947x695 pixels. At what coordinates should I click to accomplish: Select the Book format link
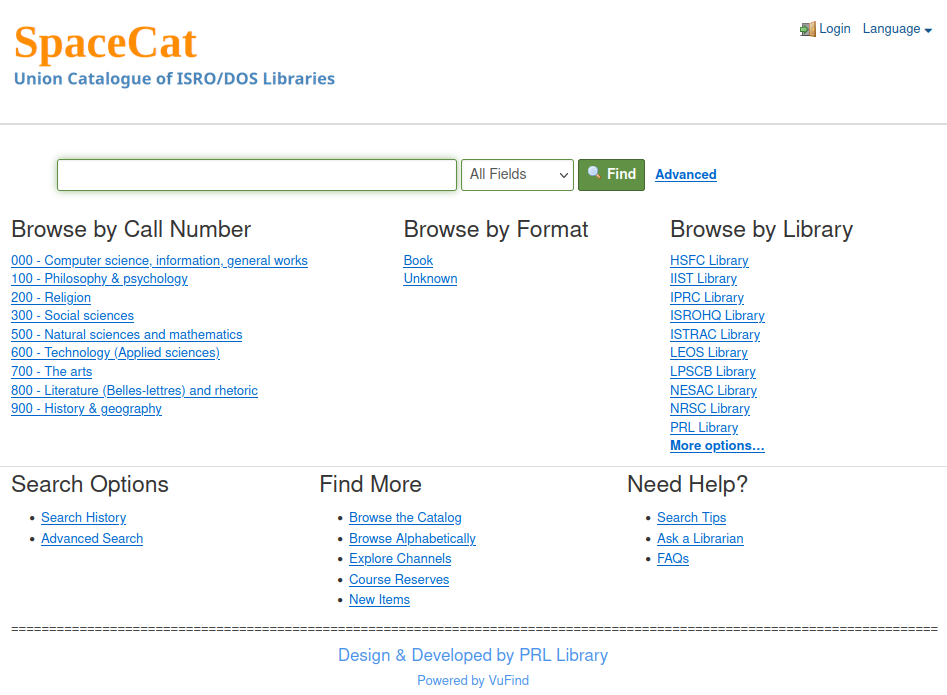[x=419, y=260]
